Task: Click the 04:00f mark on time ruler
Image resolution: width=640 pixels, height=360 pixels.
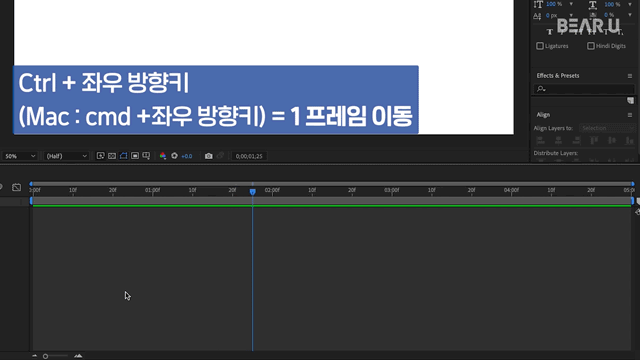Action: [511, 190]
